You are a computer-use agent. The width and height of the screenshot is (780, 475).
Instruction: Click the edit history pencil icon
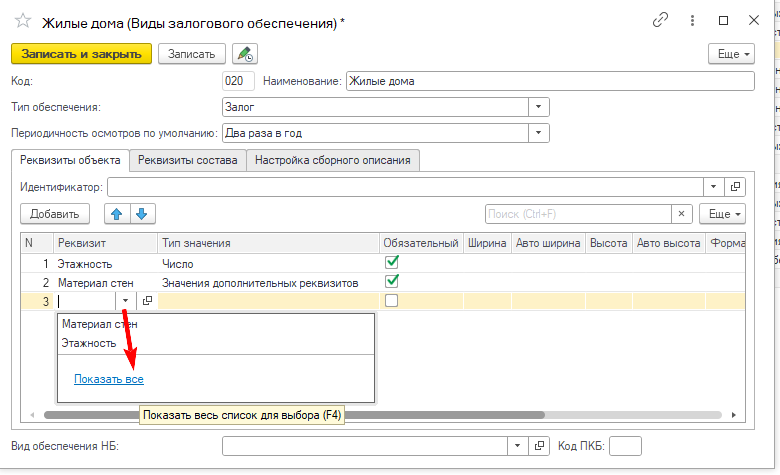pyautogui.click(x=245, y=54)
